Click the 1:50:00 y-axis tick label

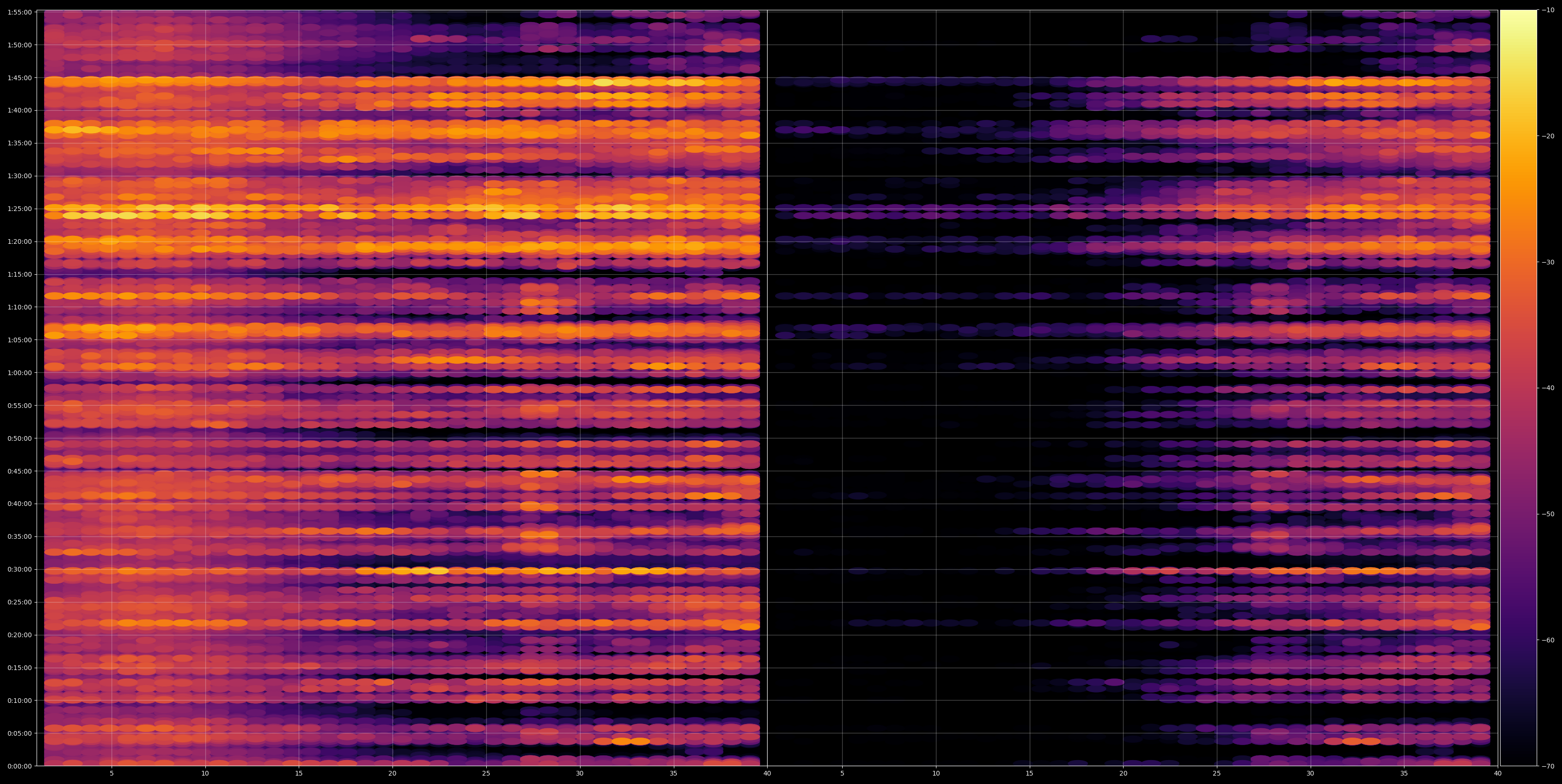click(x=19, y=45)
